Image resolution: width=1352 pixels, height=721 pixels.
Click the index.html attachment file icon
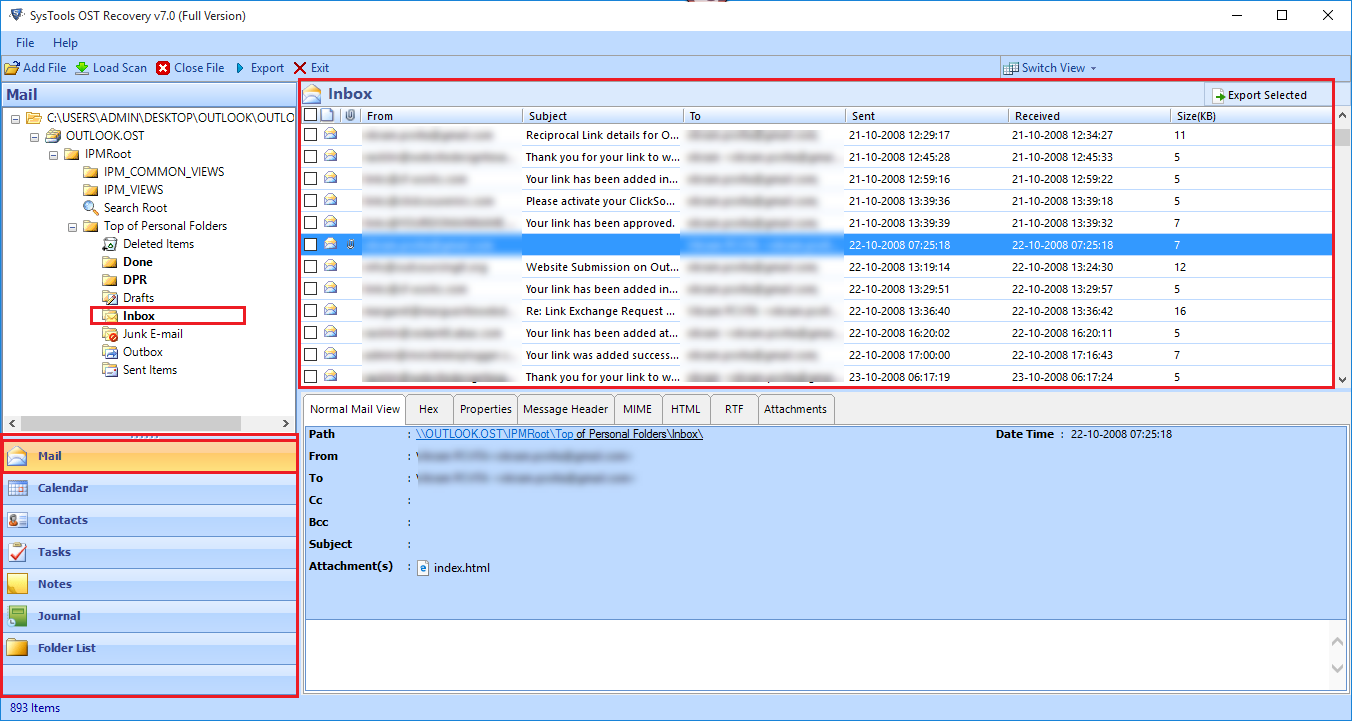[x=423, y=568]
